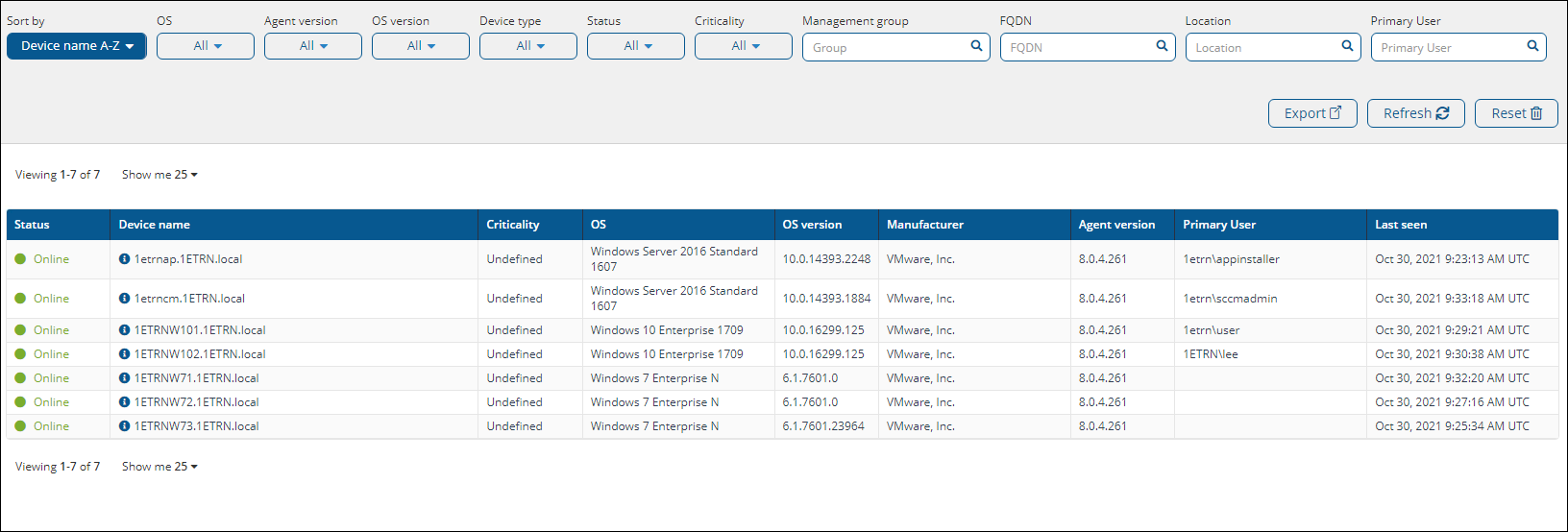Image resolution: width=1568 pixels, height=532 pixels.
Task: Click info icon beside 1ETRNW101.1ETRN.local
Action: click(124, 330)
